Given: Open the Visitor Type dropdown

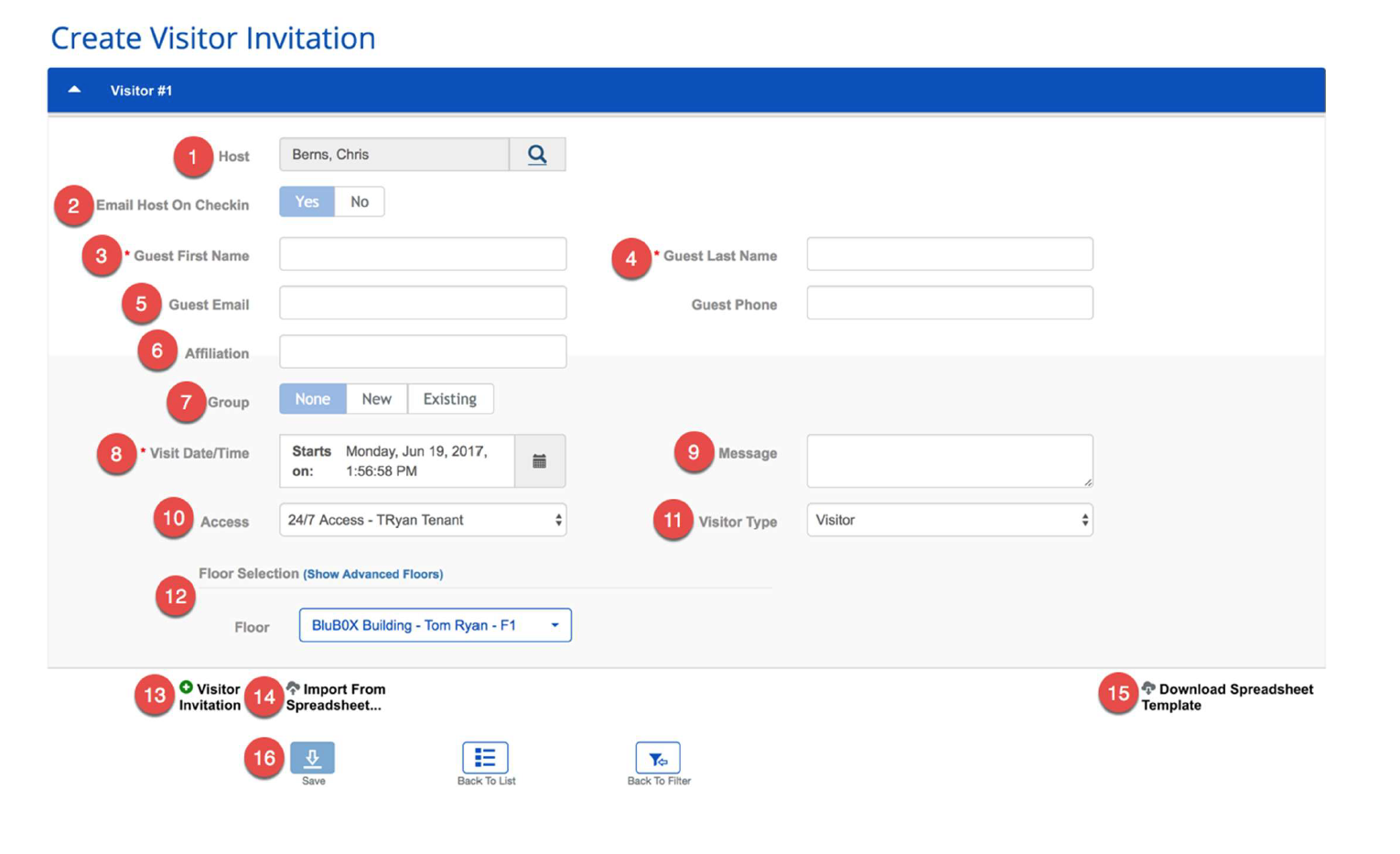Looking at the screenshot, I should tap(949, 520).
